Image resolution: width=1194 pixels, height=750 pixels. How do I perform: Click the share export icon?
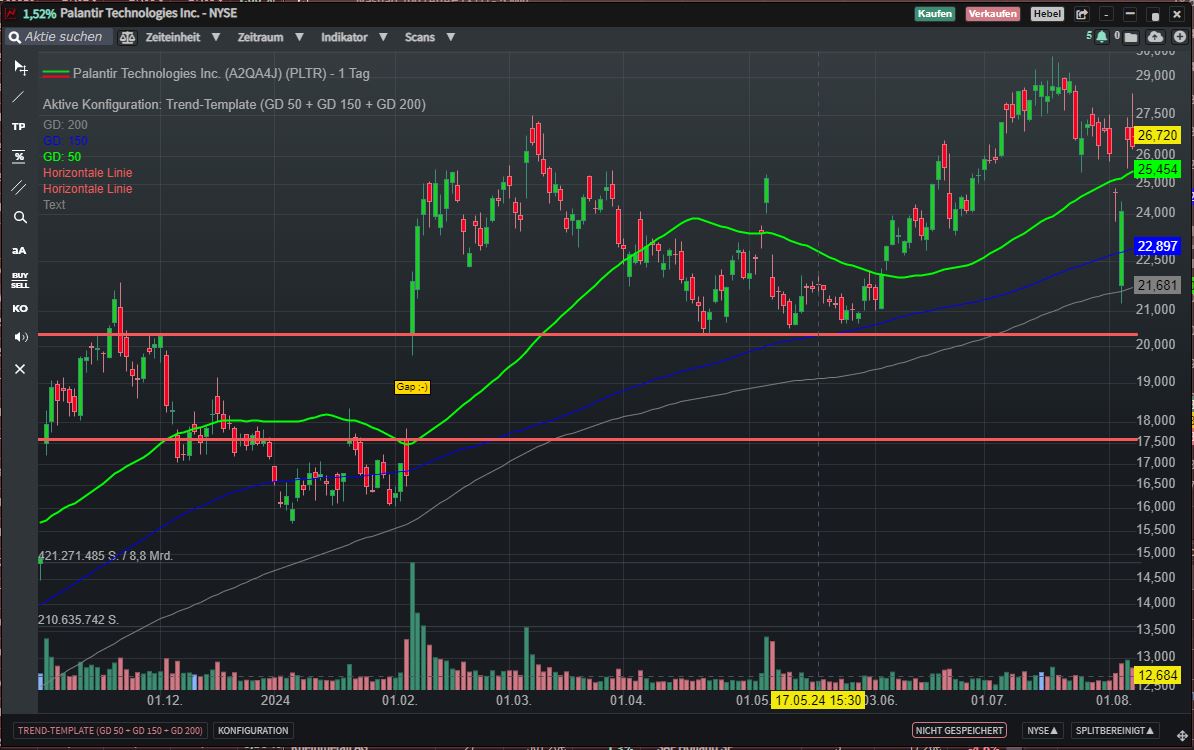[x=1081, y=14]
